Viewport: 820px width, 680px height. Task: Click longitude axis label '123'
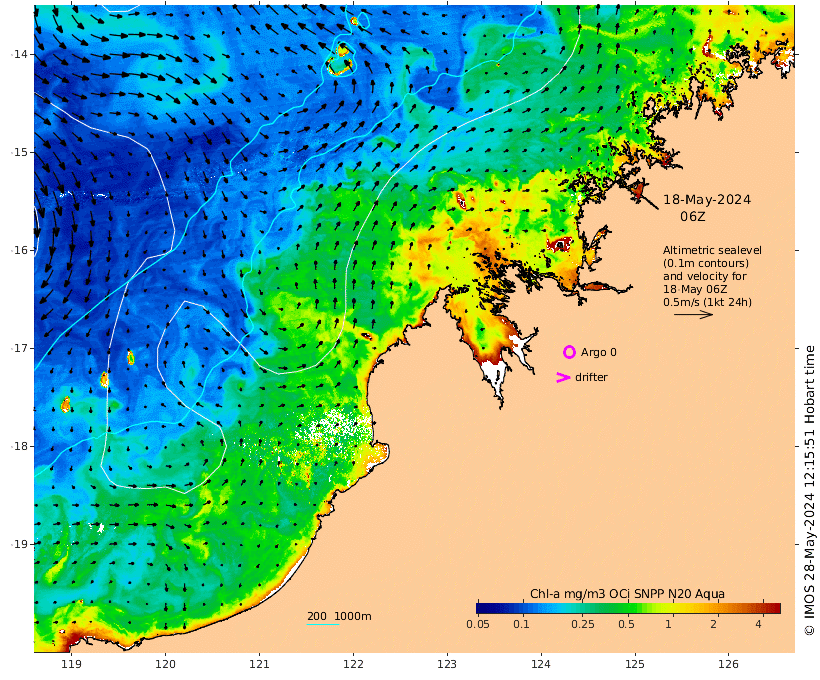(447, 664)
